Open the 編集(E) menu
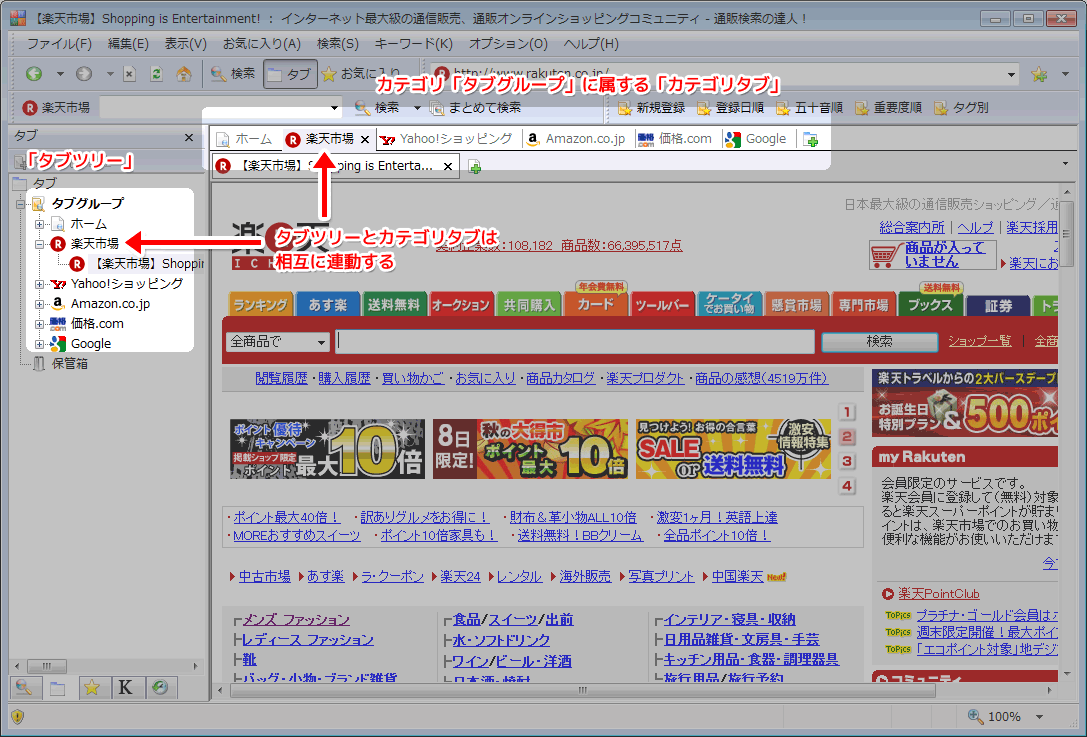1087x737 pixels. click(128, 44)
